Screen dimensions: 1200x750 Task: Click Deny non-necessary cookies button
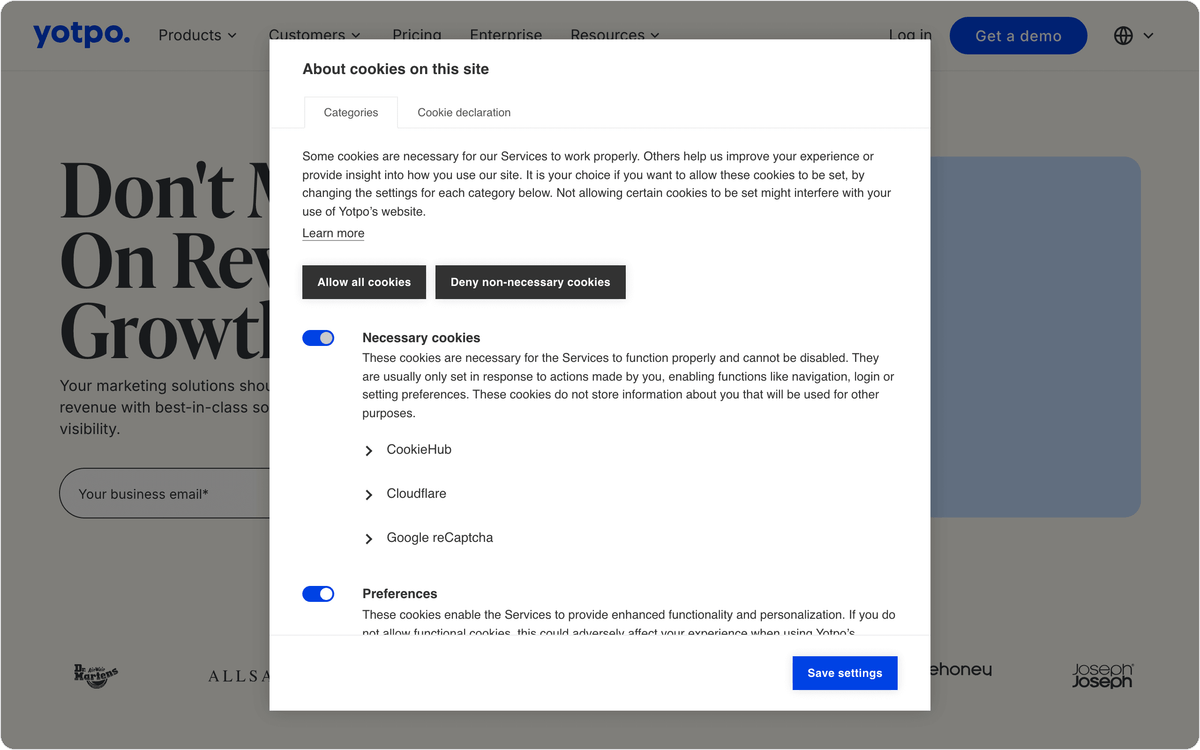coord(530,282)
